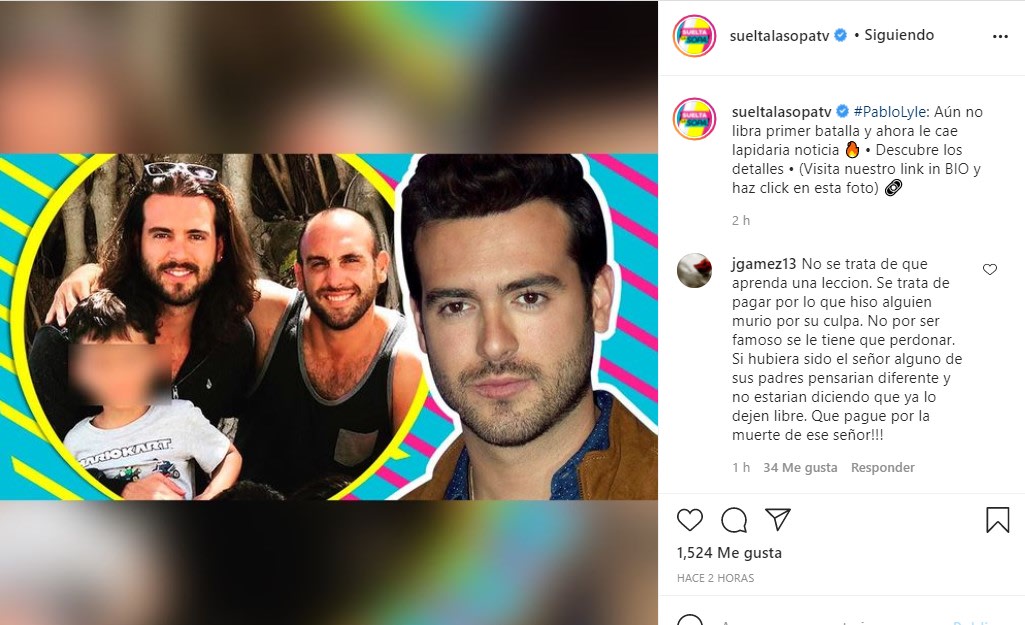Open the HACE 2 HORAS timestamp

pos(715,578)
